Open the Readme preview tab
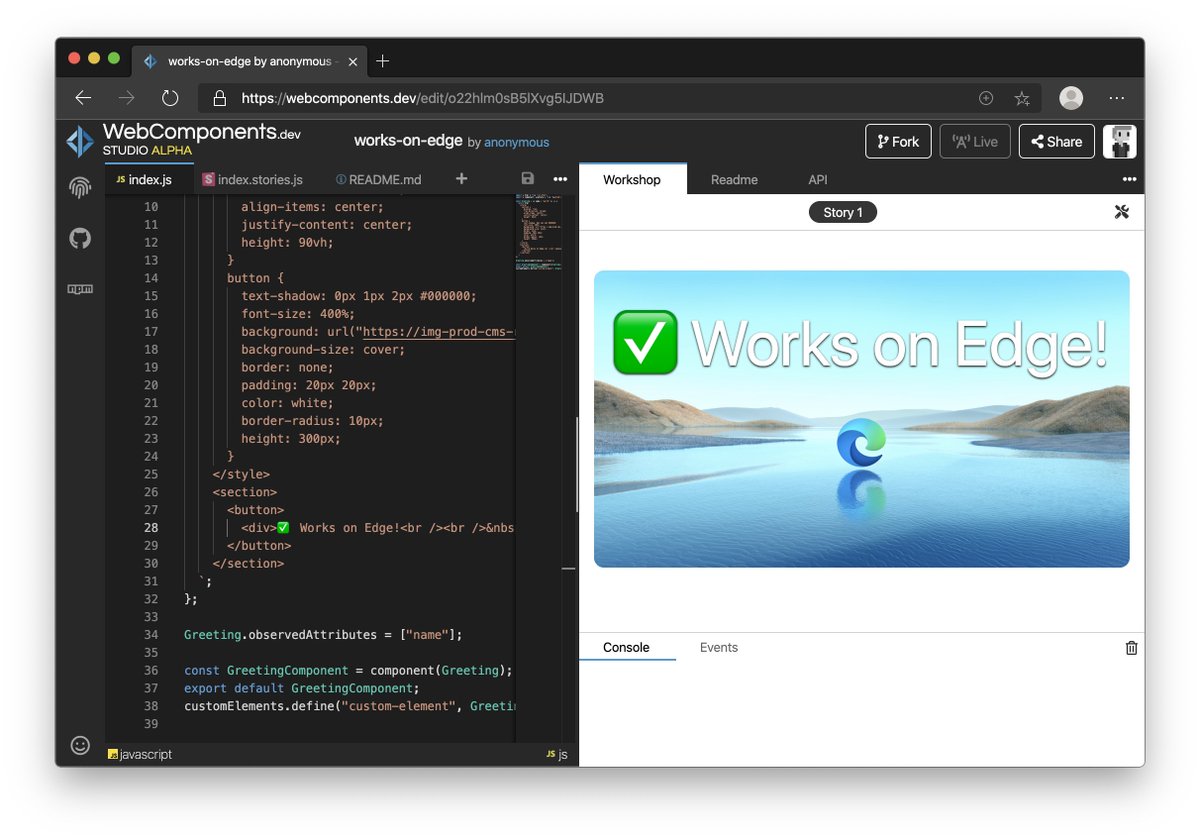 [734, 180]
